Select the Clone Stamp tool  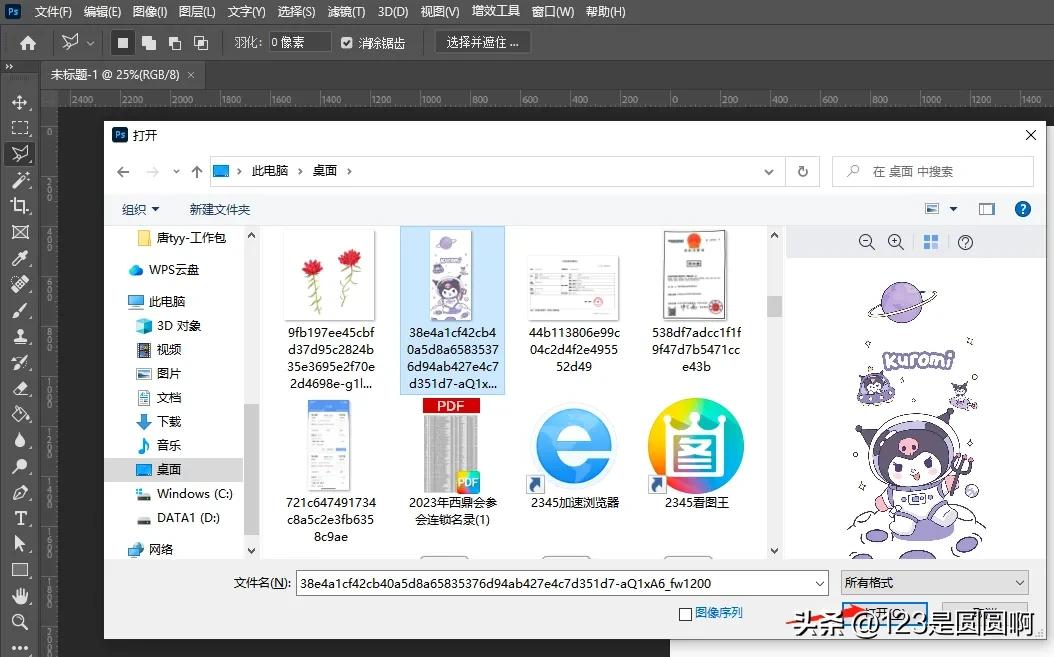click(20, 336)
